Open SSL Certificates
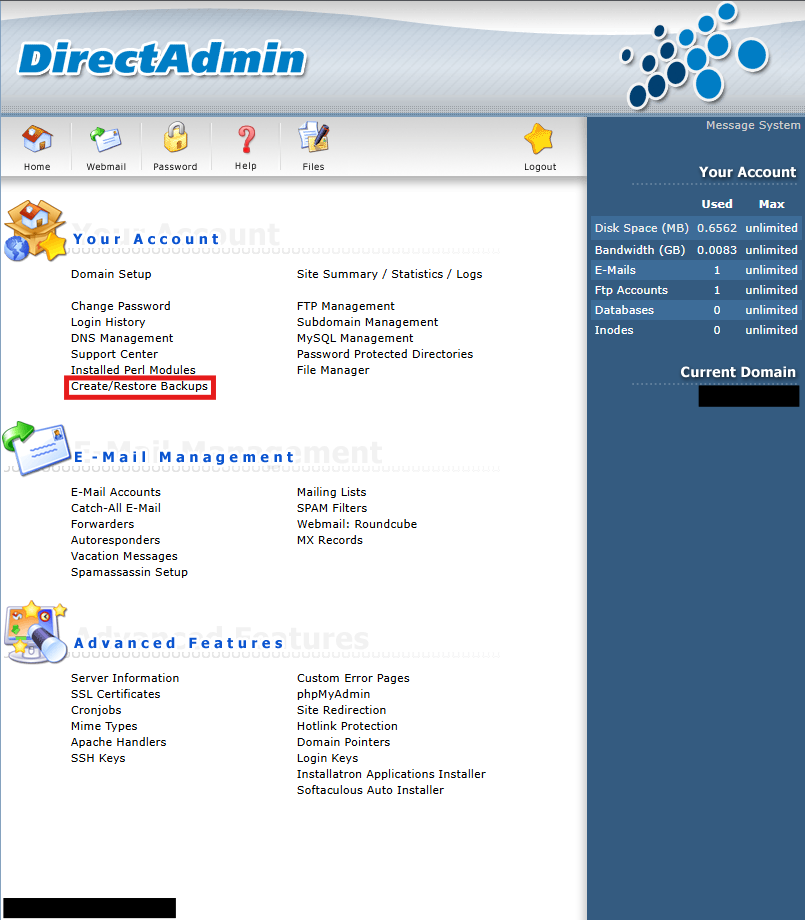The image size is (805, 920). pos(116,694)
